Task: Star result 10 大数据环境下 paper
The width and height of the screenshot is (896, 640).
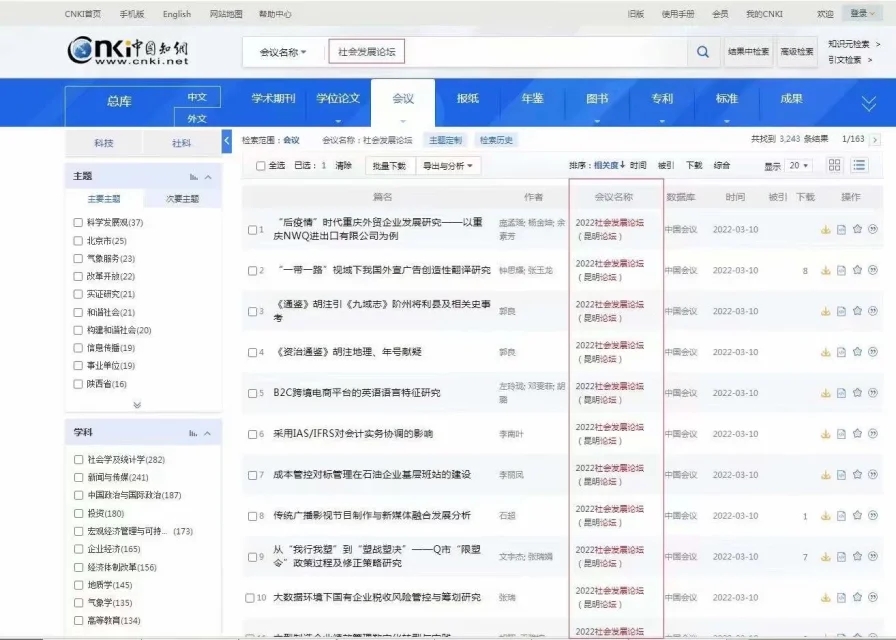Action: pos(857,597)
